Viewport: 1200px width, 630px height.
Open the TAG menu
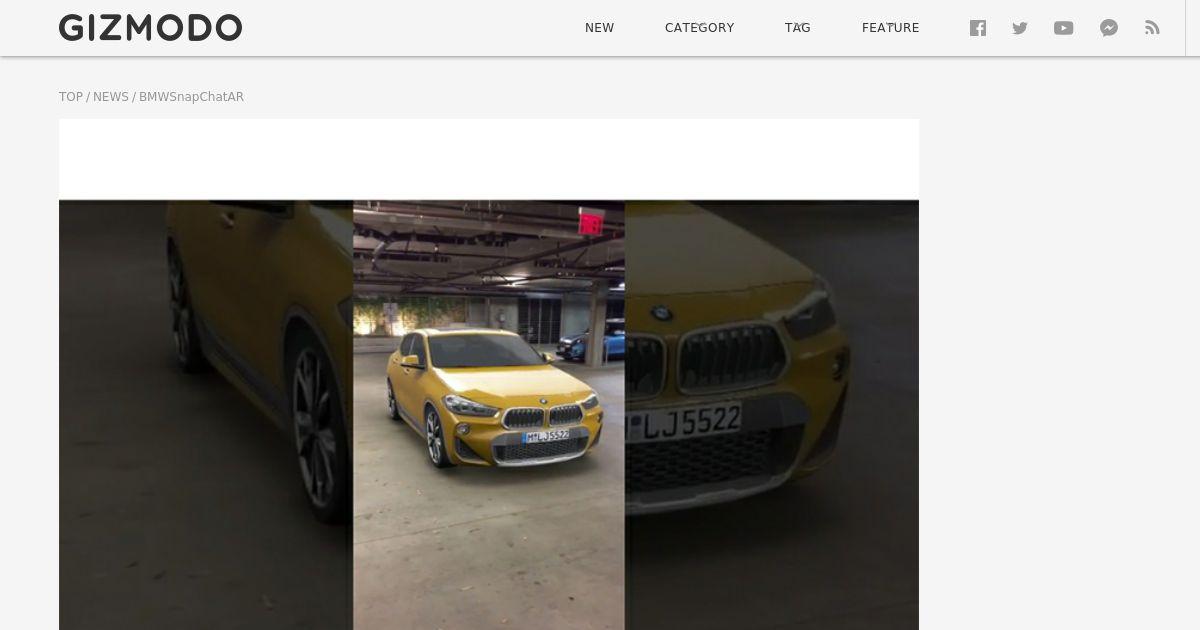tap(798, 28)
